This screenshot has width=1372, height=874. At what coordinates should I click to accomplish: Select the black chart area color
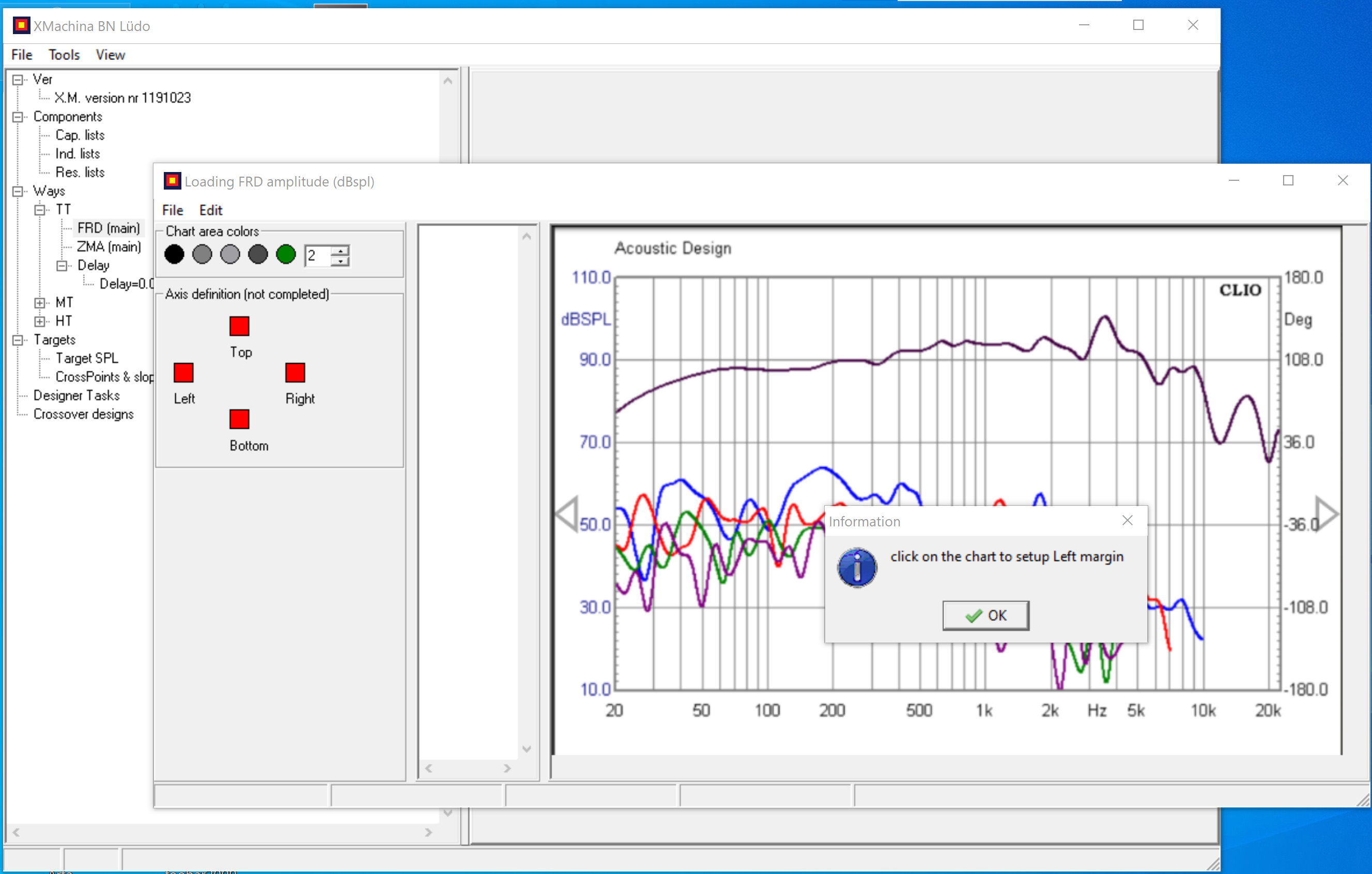click(x=174, y=254)
